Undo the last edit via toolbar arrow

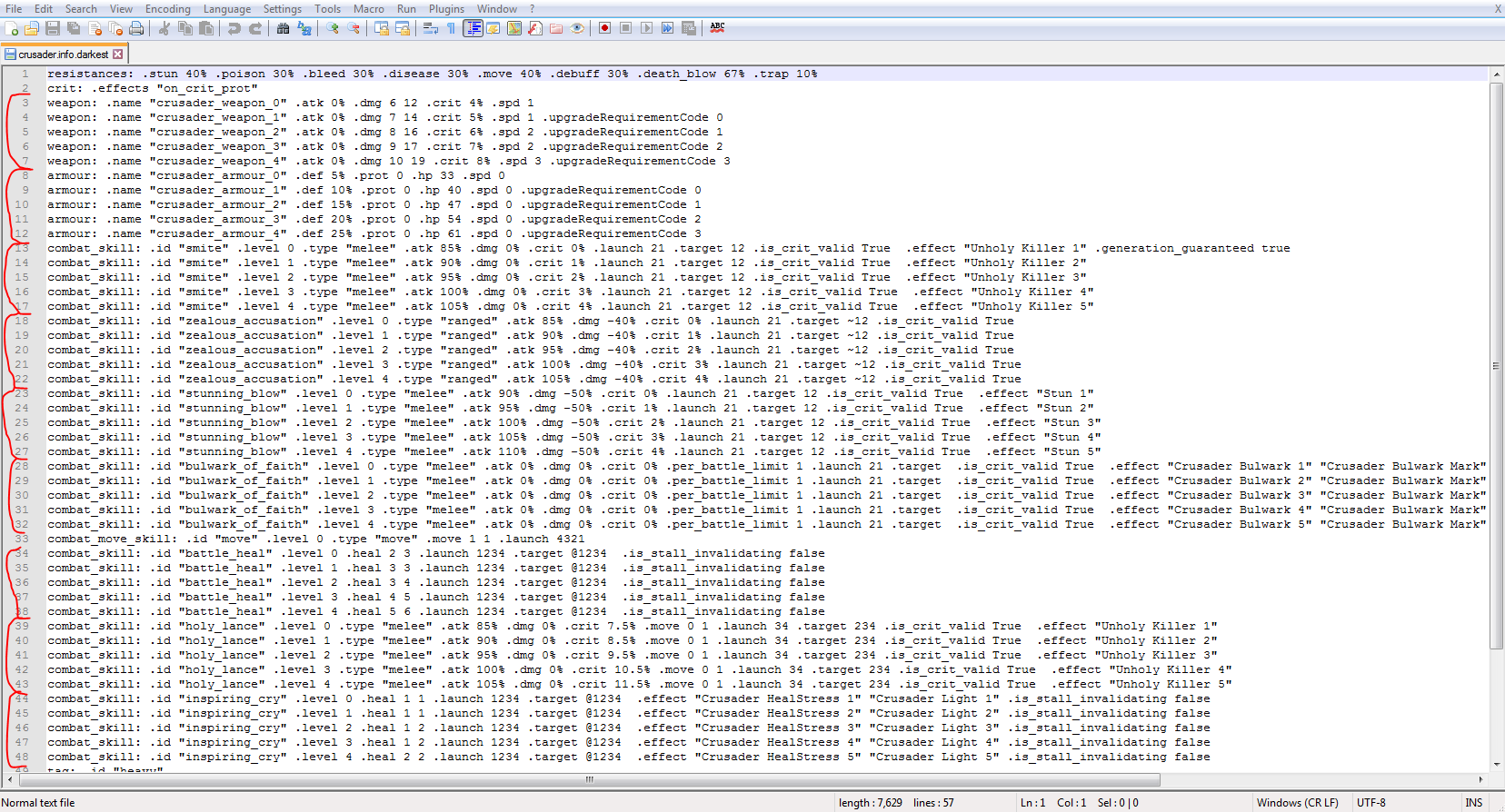pyautogui.click(x=234, y=28)
